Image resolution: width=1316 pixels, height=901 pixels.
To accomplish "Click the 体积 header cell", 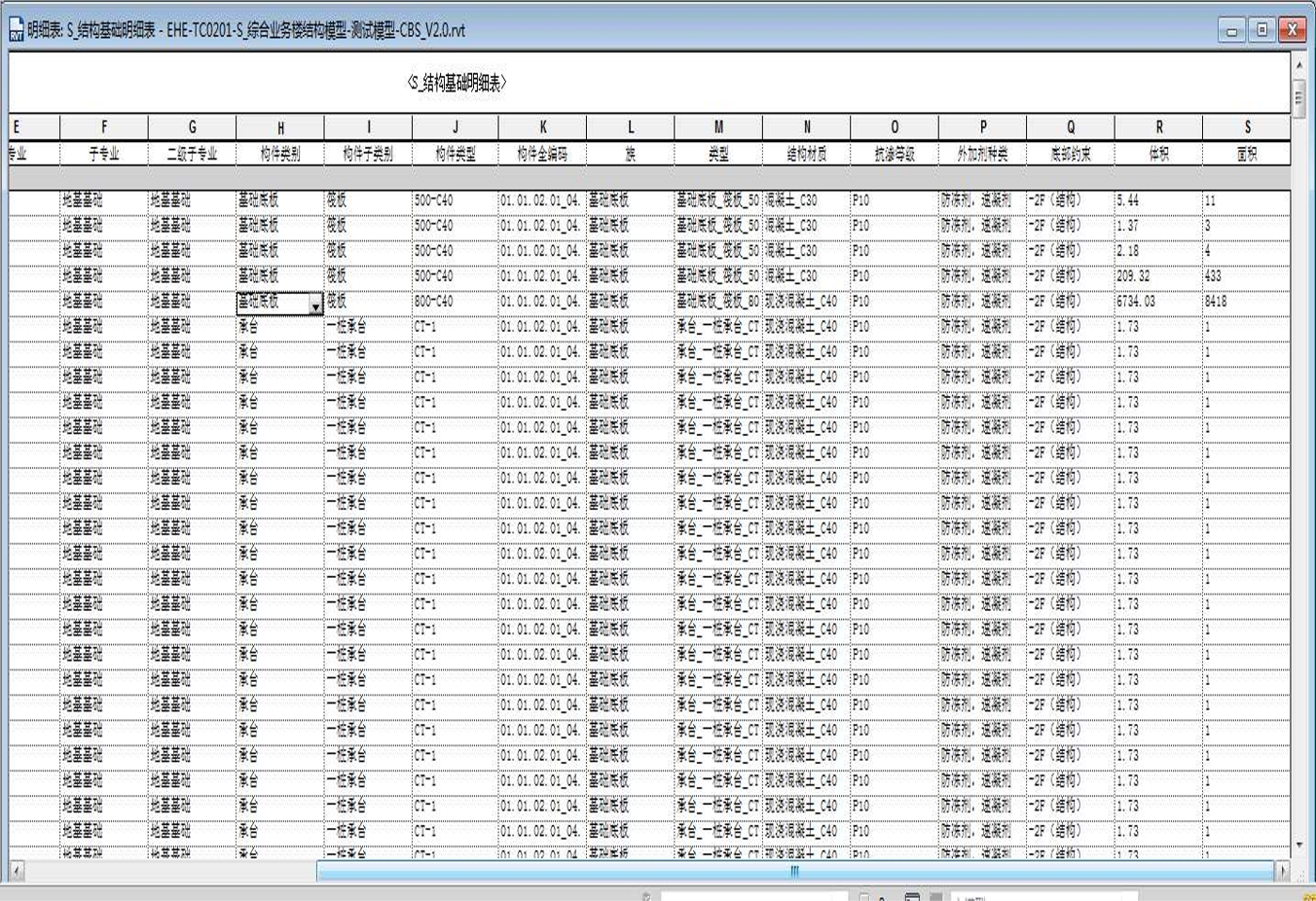I will tap(1158, 154).
